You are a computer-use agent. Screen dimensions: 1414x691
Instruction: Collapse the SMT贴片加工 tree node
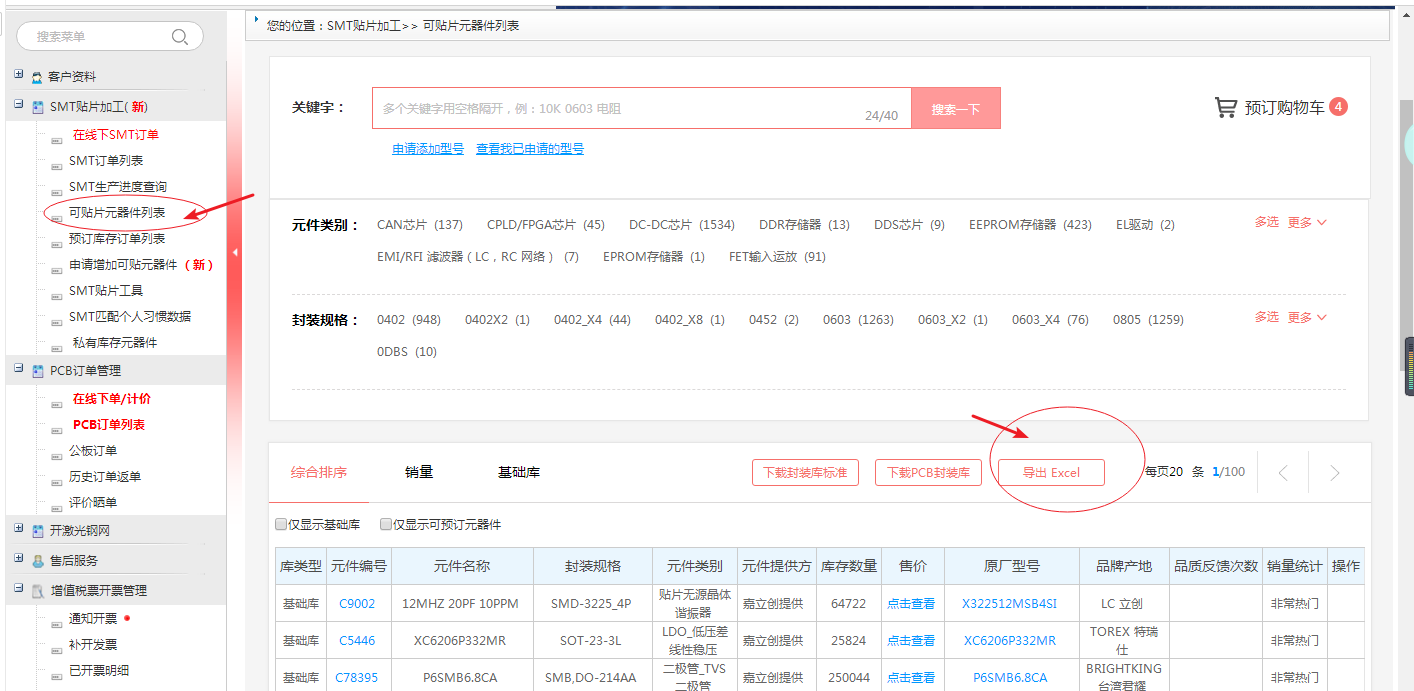(x=19, y=106)
